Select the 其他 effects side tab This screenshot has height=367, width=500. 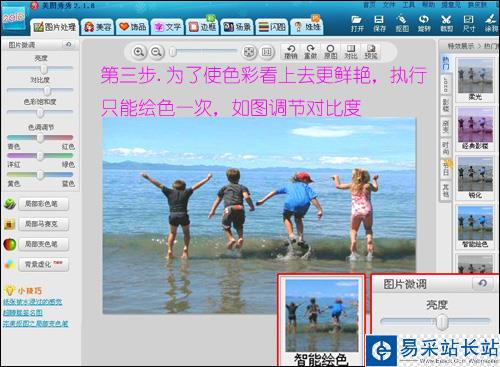(446, 190)
